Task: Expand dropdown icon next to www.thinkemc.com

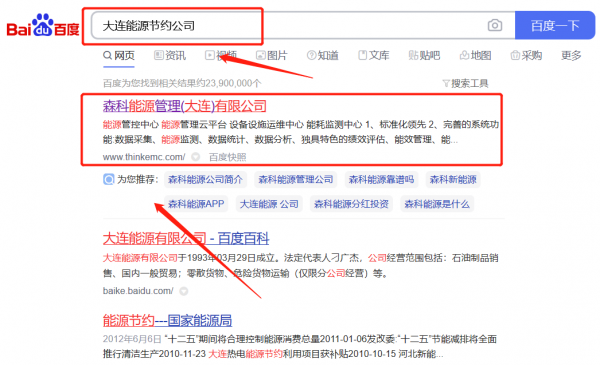Action: click(x=196, y=157)
